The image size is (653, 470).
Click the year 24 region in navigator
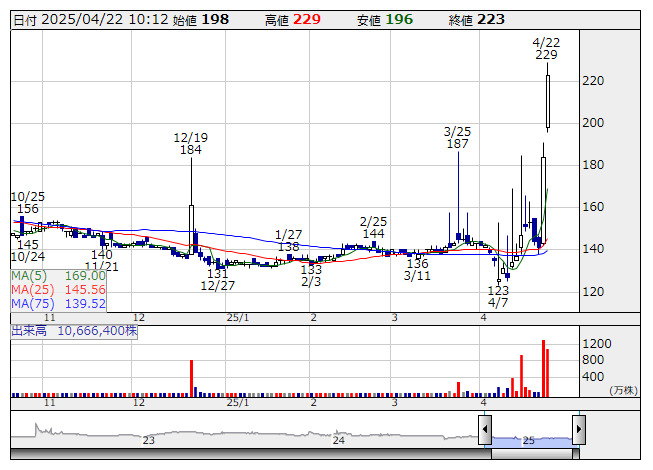[339, 435]
